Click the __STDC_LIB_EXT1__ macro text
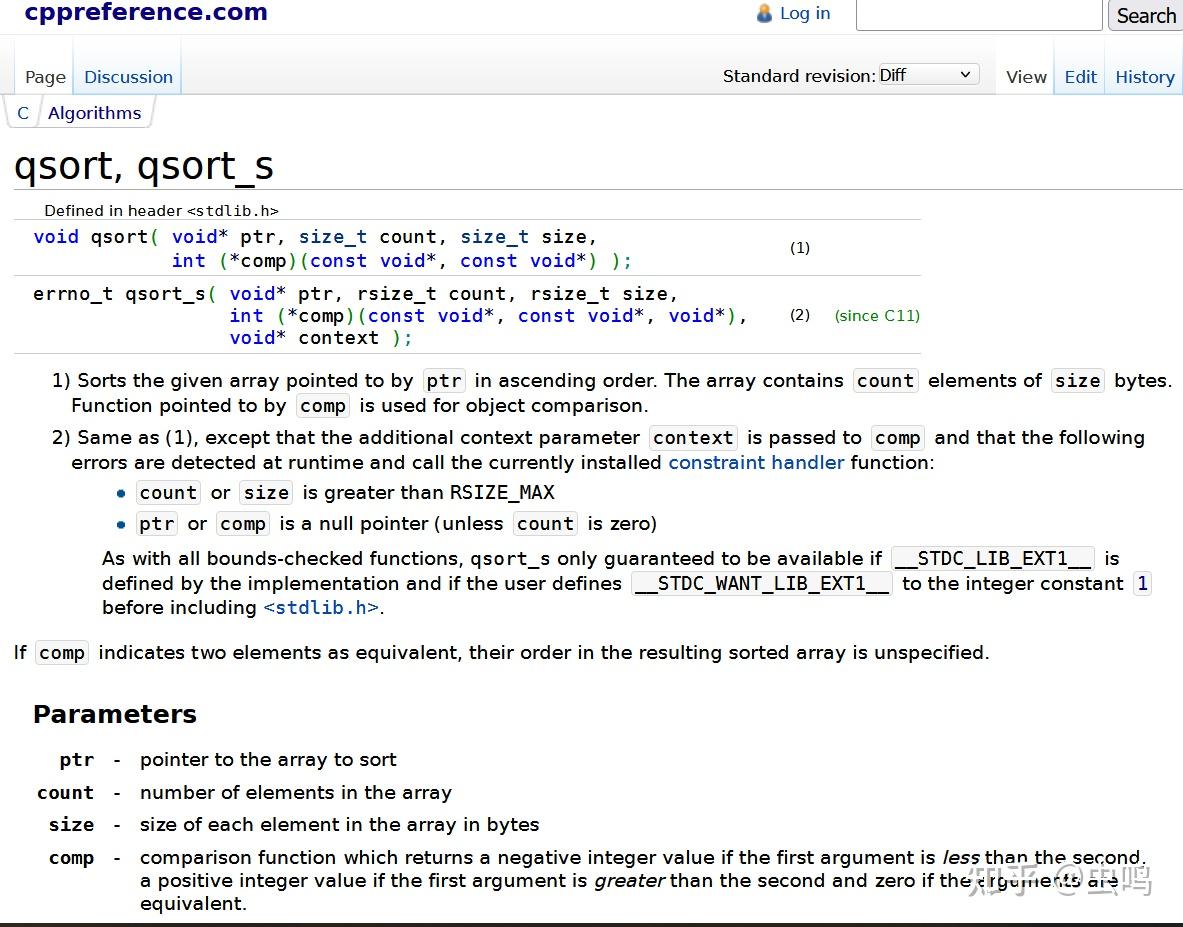The image size is (1183, 927). [x=992, y=558]
